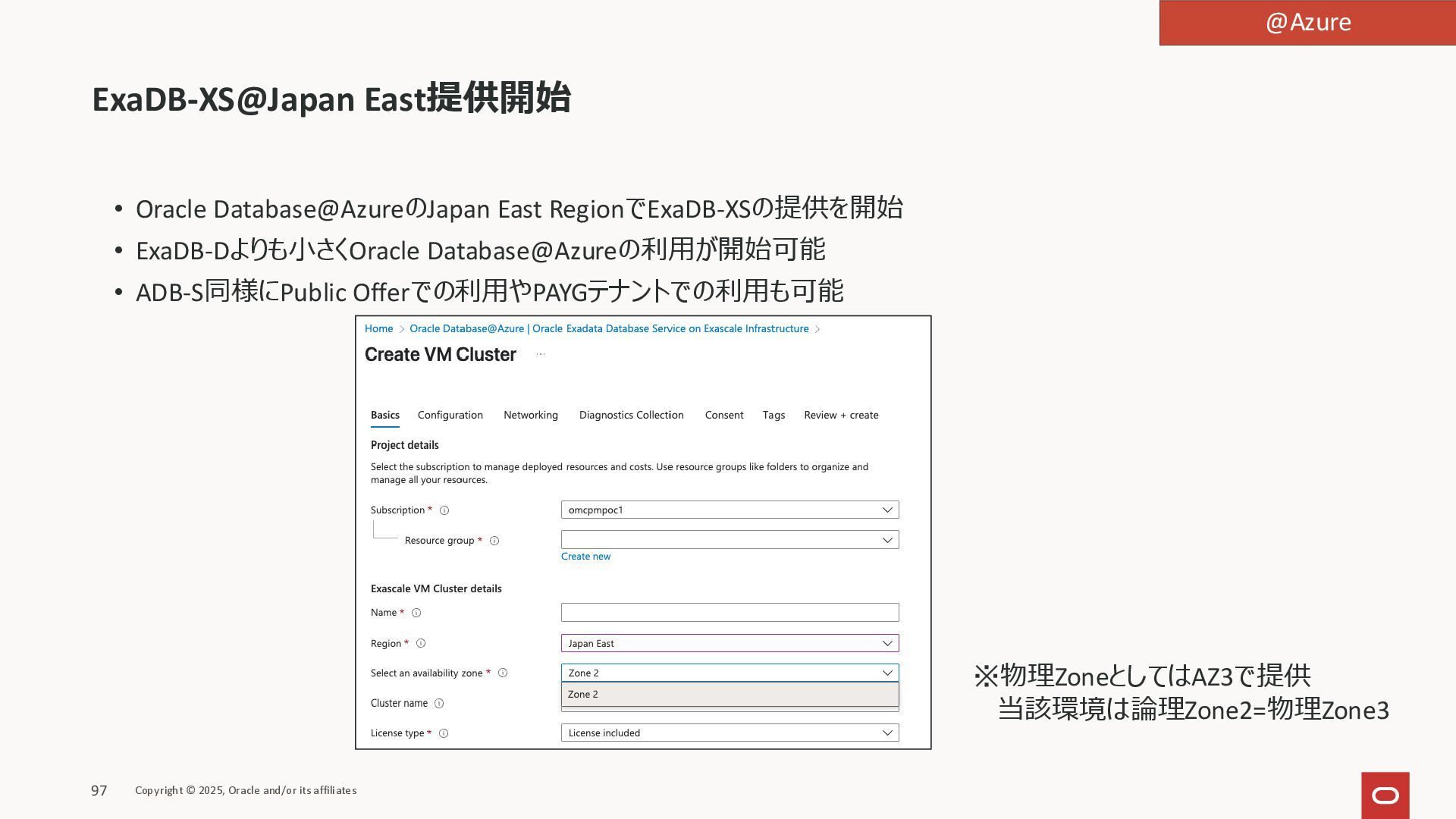Switch to the Basics tab
1456x819 pixels.
[x=385, y=416]
